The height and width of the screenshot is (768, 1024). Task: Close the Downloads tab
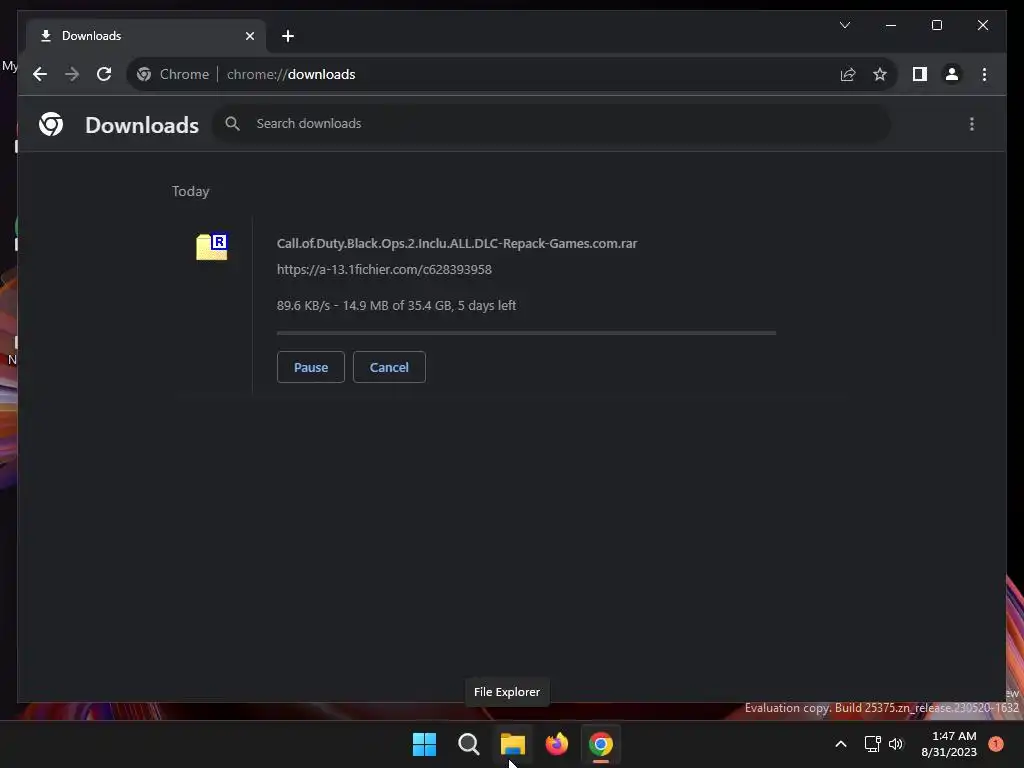coord(249,36)
